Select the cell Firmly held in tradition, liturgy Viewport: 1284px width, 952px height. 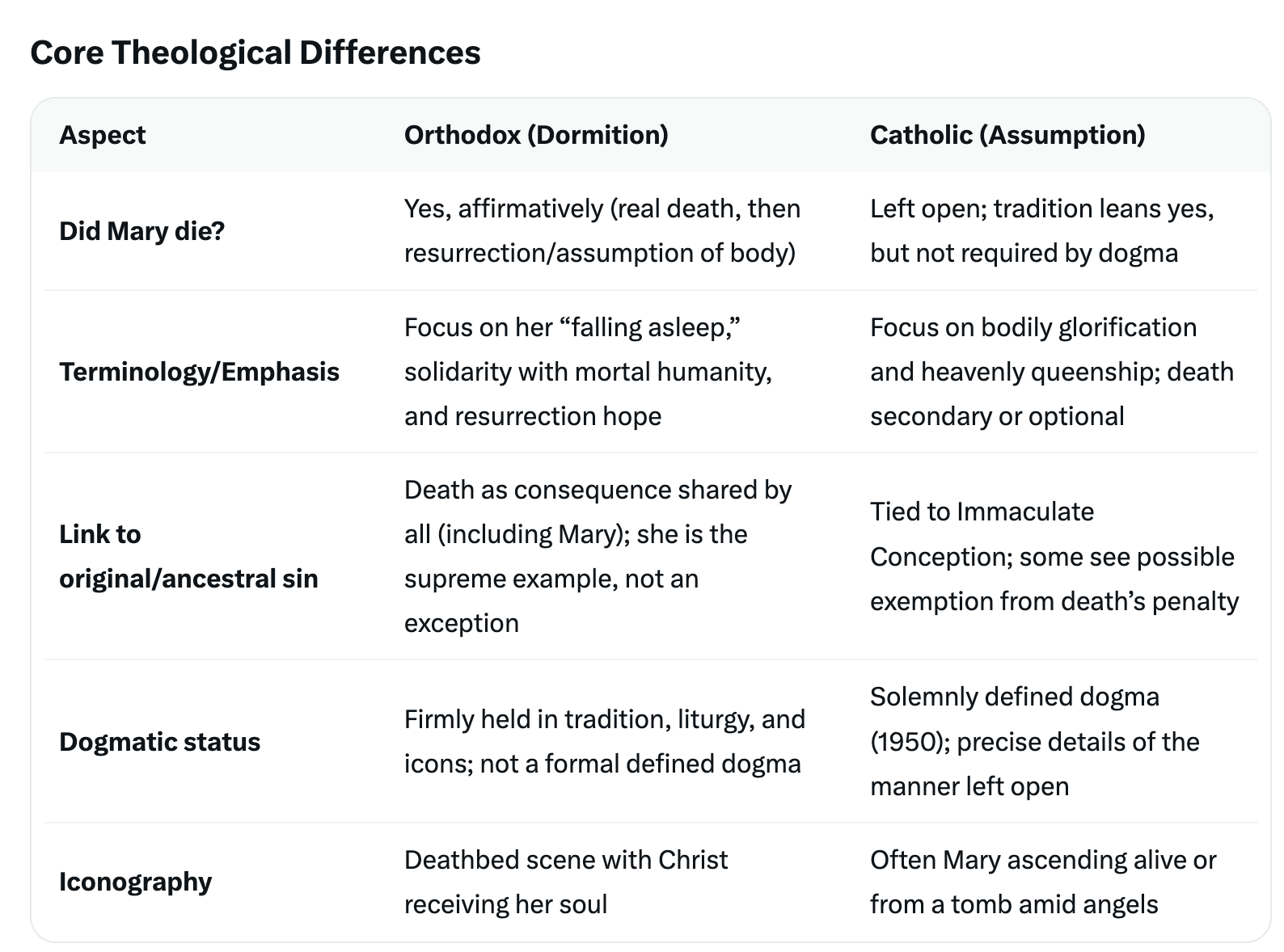[x=605, y=742]
